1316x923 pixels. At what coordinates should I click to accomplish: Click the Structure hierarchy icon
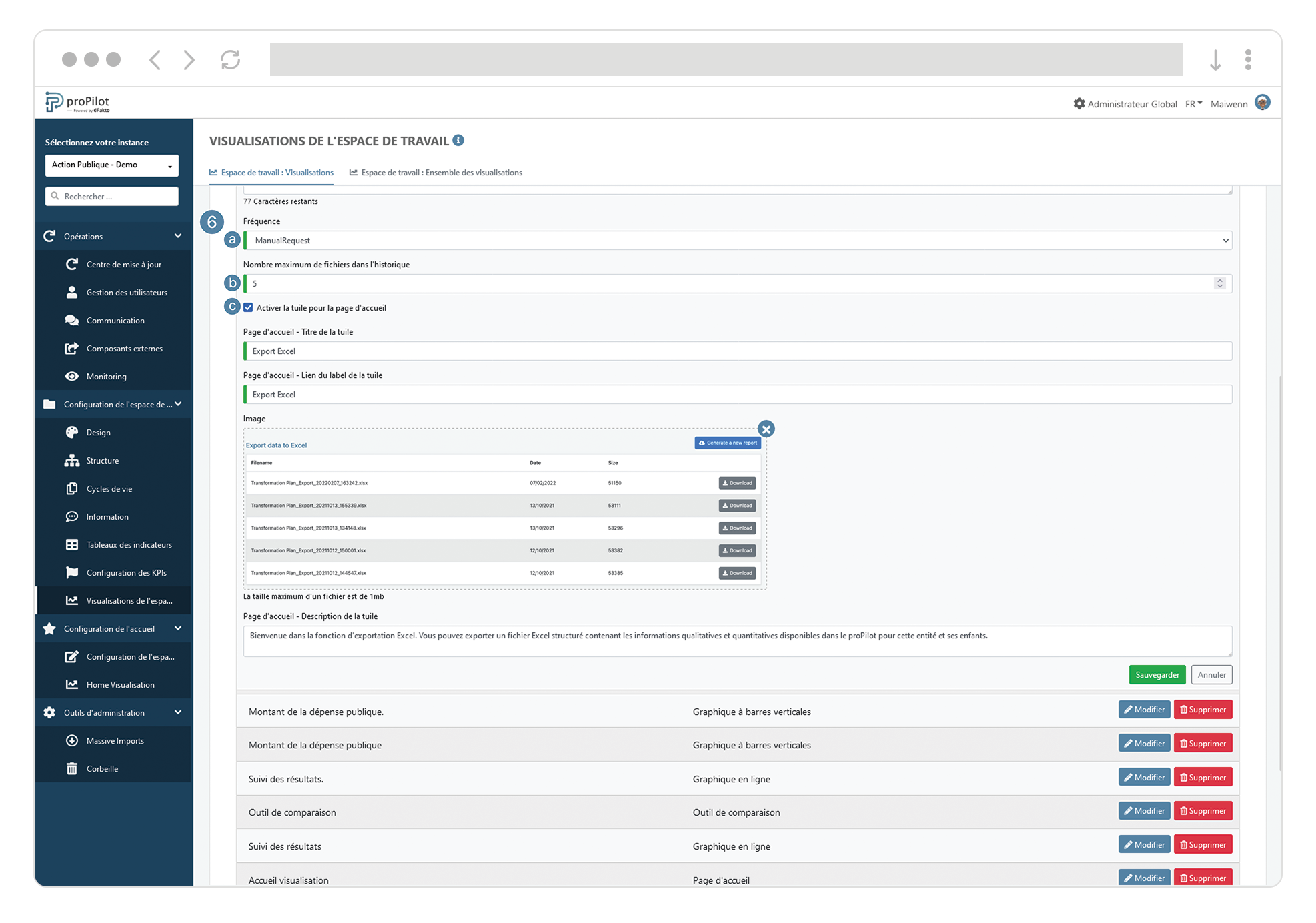(72, 460)
